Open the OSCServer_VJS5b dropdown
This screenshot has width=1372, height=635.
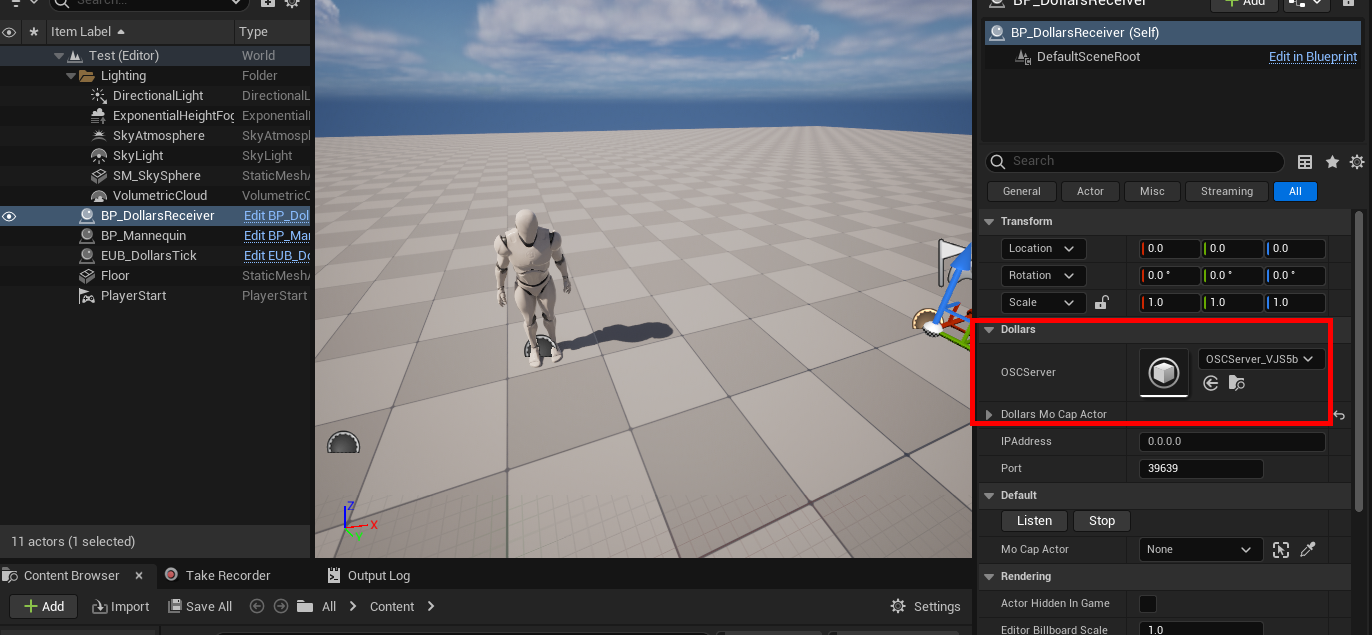click(1261, 359)
